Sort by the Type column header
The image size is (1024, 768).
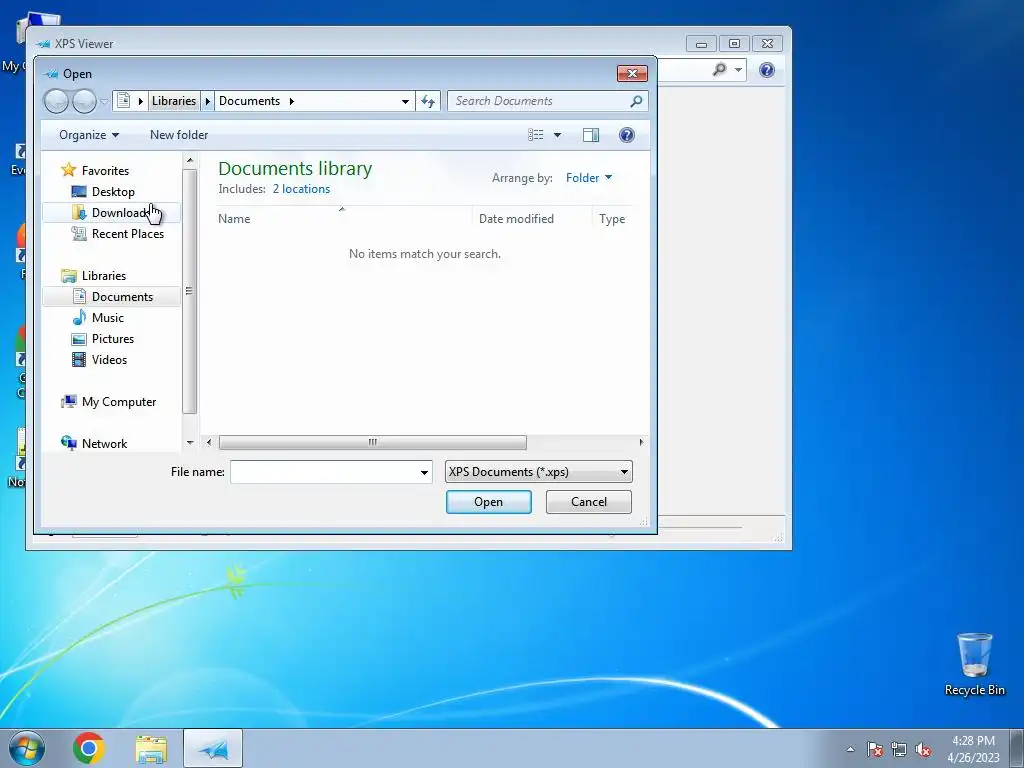(613, 219)
